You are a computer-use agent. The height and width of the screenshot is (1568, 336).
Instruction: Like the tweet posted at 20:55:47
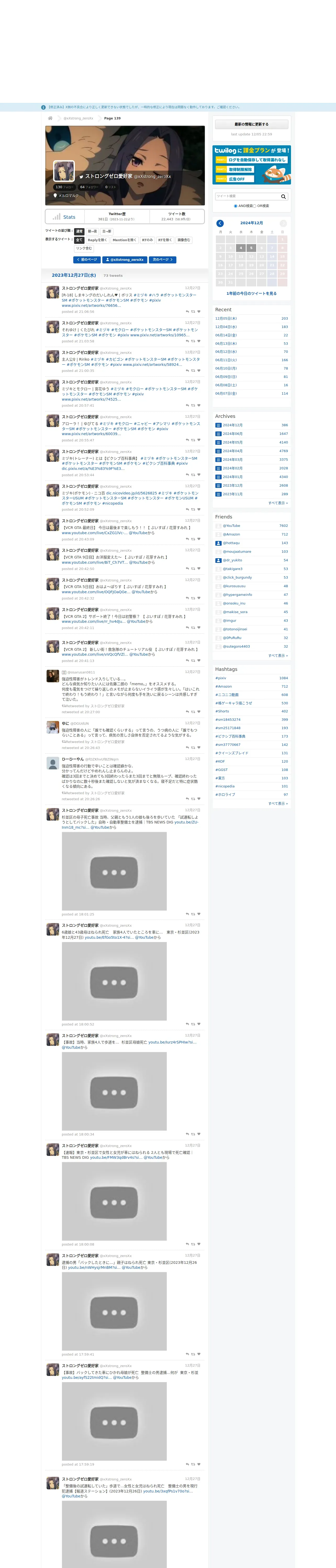coord(199,440)
